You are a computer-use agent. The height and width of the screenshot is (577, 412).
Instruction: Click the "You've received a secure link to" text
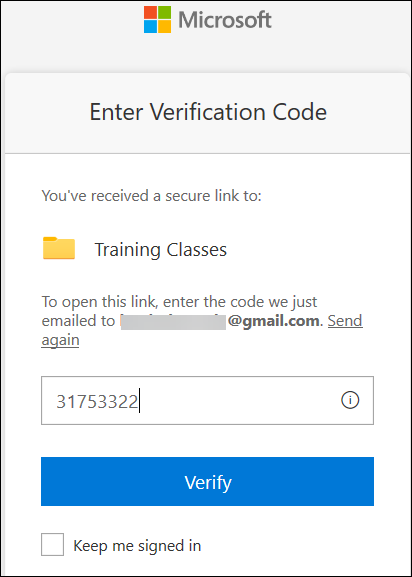pos(152,195)
